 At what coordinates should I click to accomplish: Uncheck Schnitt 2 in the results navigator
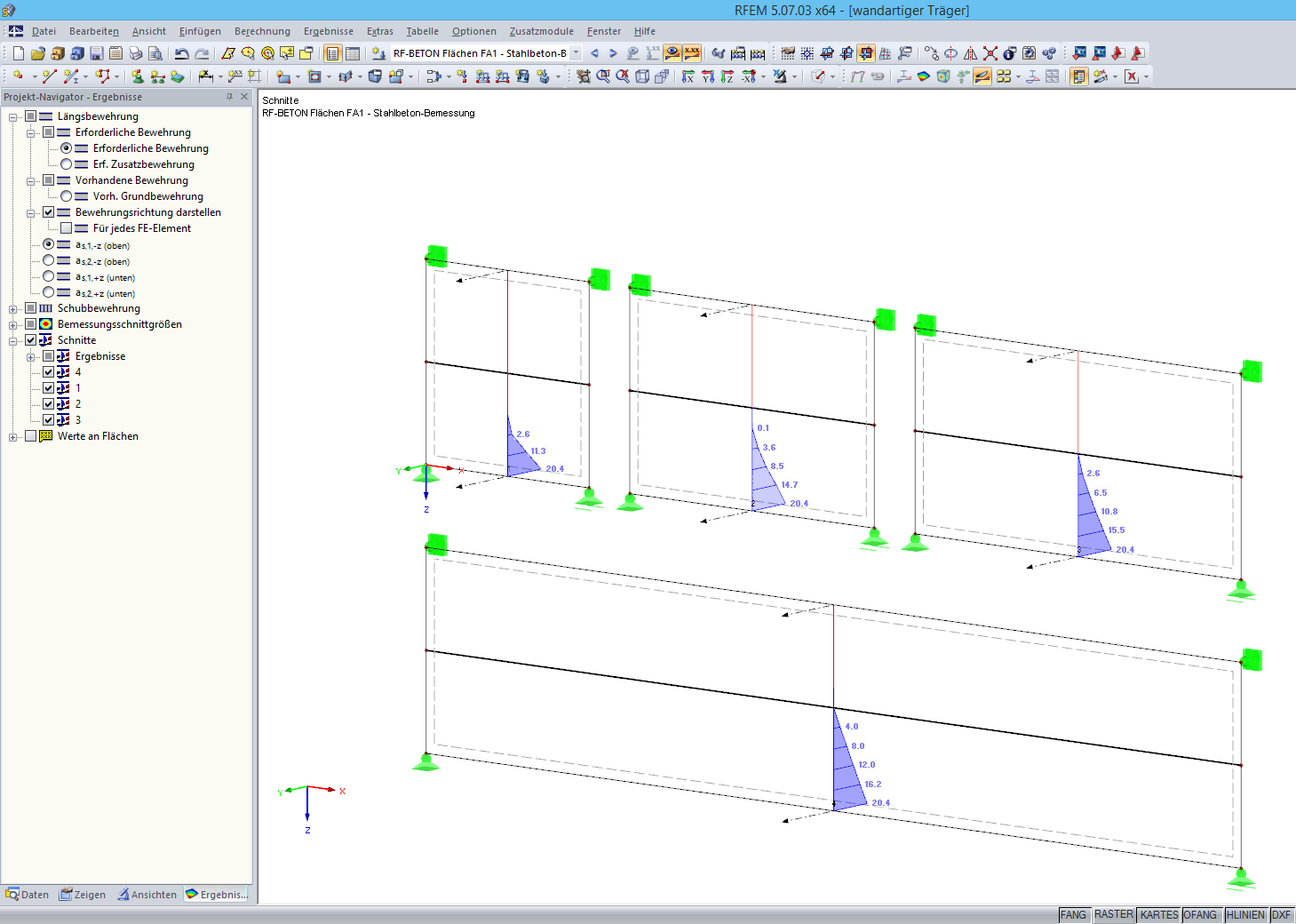click(48, 403)
